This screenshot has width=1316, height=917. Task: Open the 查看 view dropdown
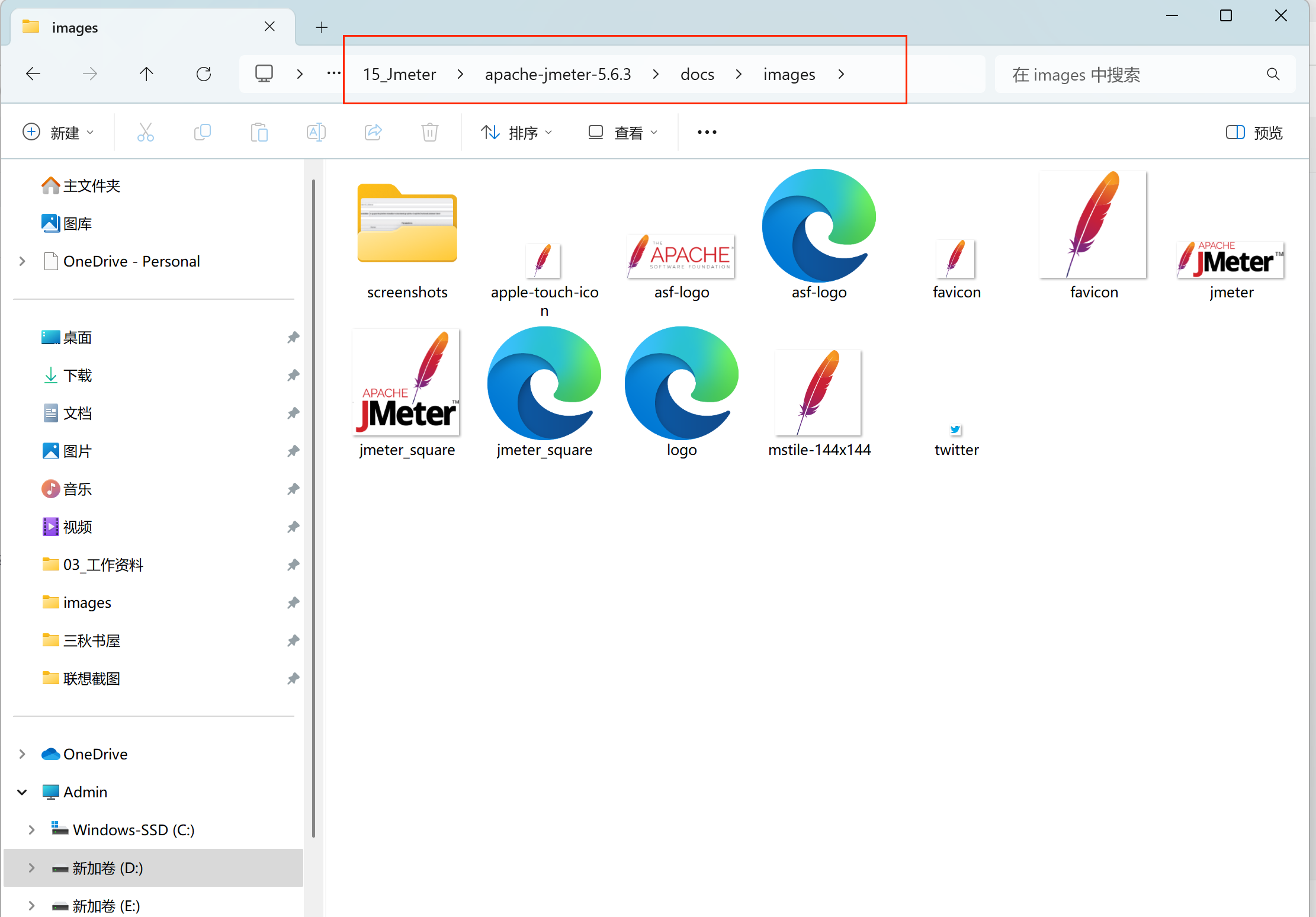click(x=623, y=133)
